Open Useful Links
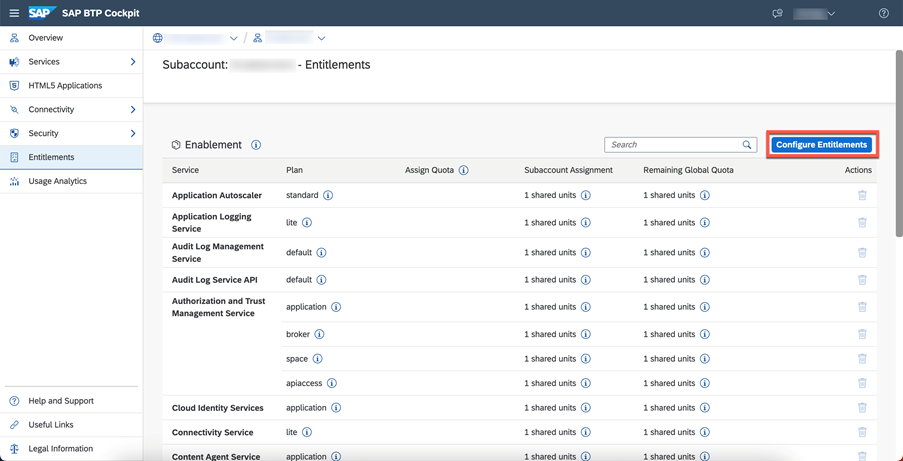 71,425
